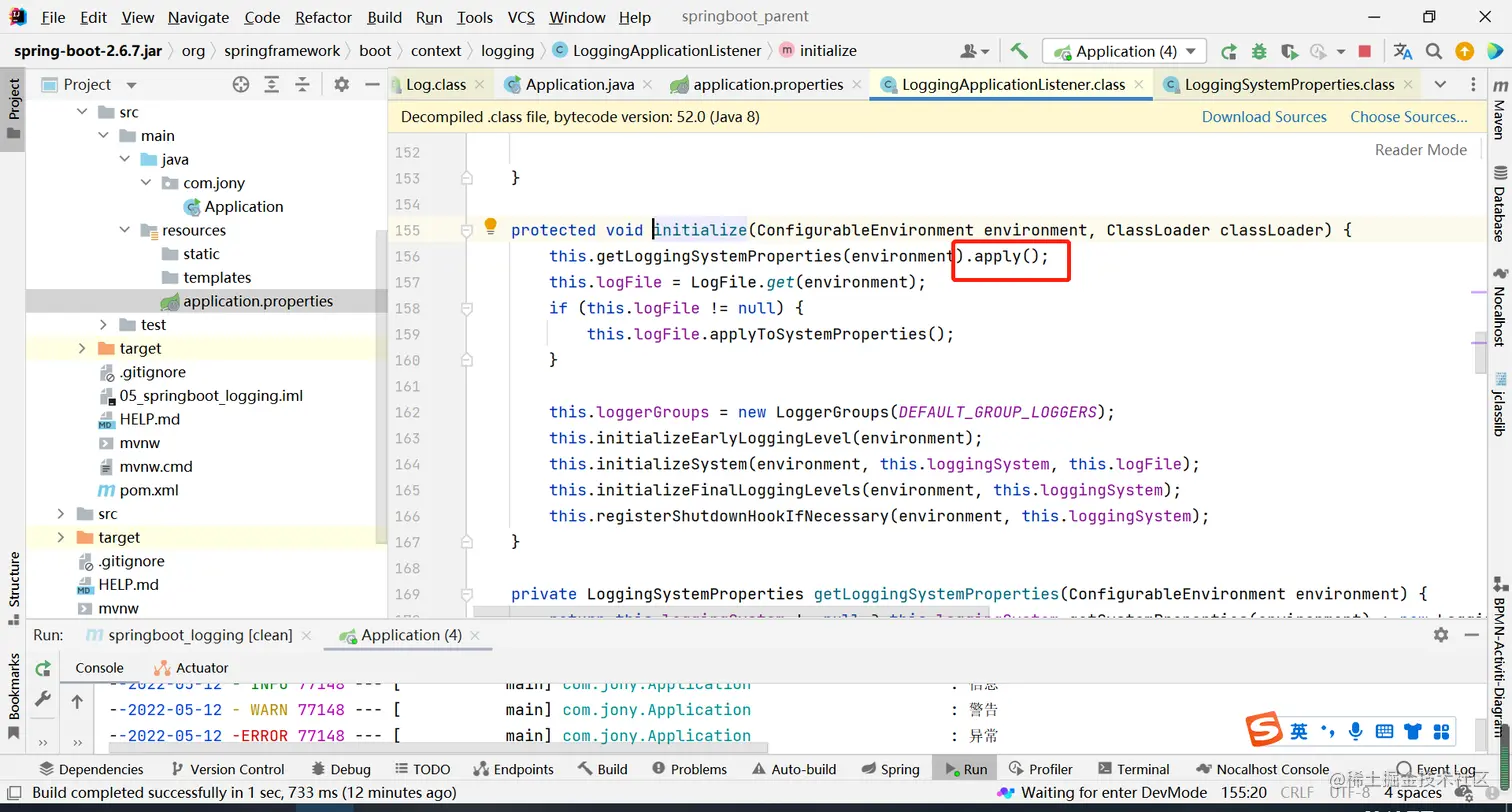The image size is (1512, 812).
Task: Rerun the application from the top toolbar
Action: point(1229,51)
